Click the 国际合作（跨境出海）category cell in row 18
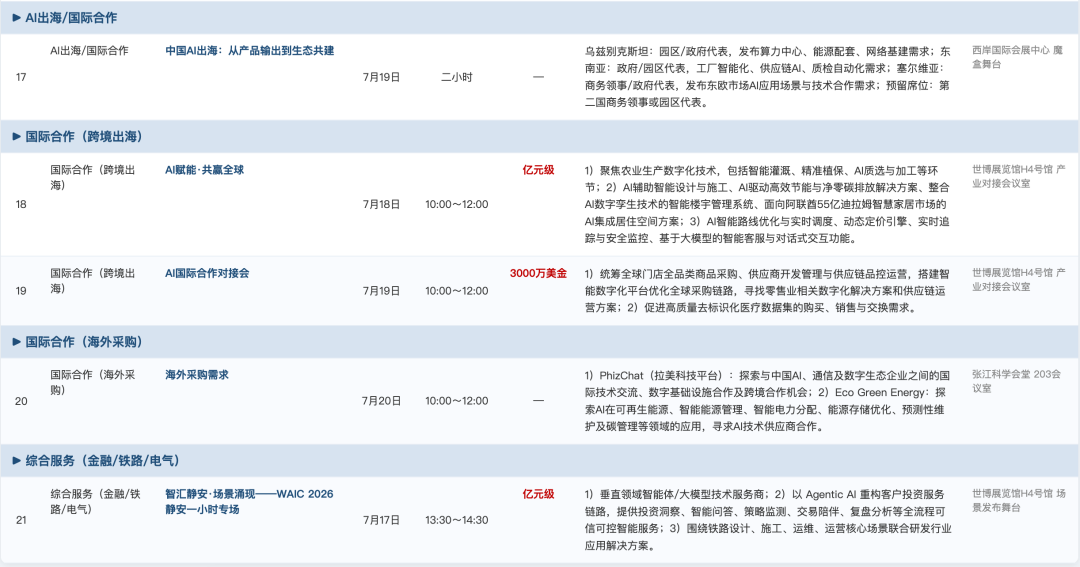This screenshot has width=1080, height=567. point(92,177)
